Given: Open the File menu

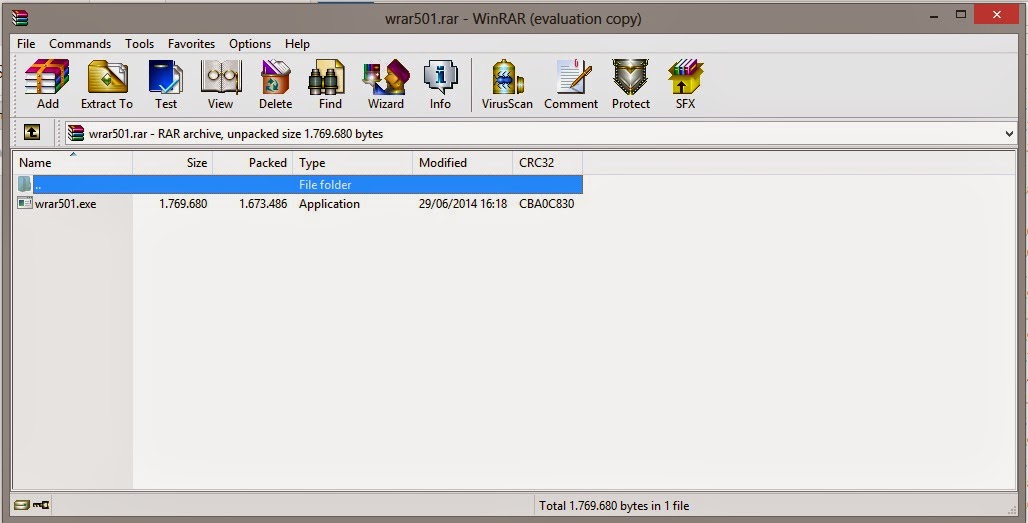Looking at the screenshot, I should click(26, 44).
